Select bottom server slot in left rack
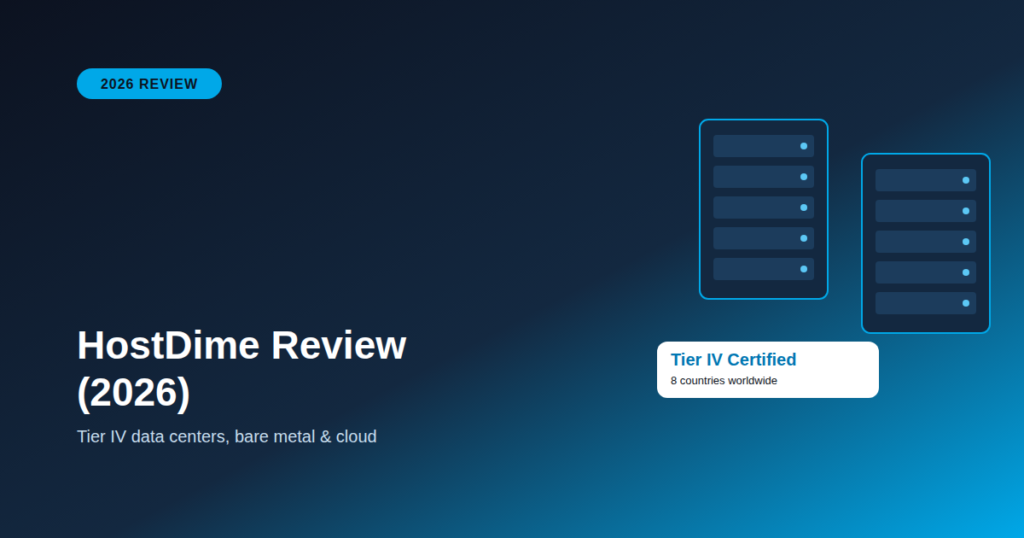Image resolution: width=1024 pixels, height=538 pixels. click(763, 269)
